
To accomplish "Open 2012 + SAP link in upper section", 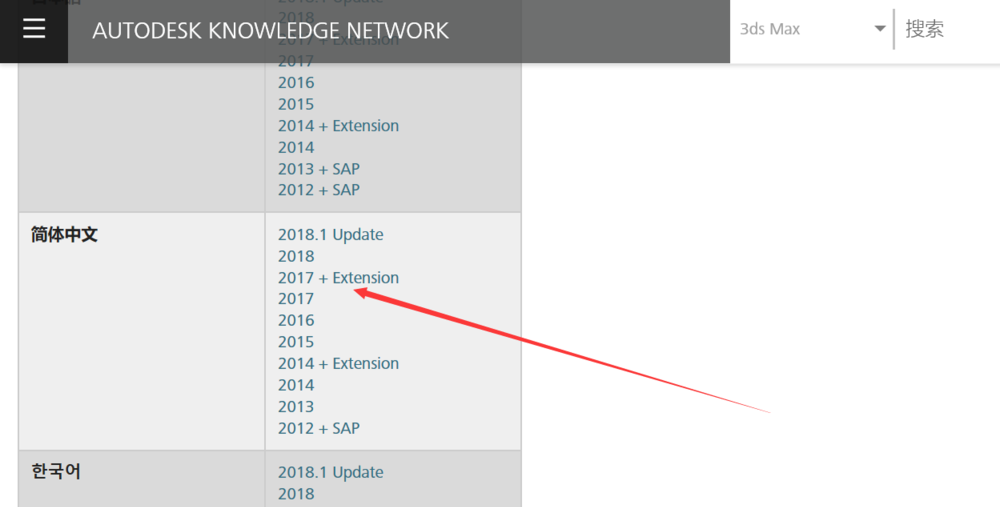I will point(319,190).
